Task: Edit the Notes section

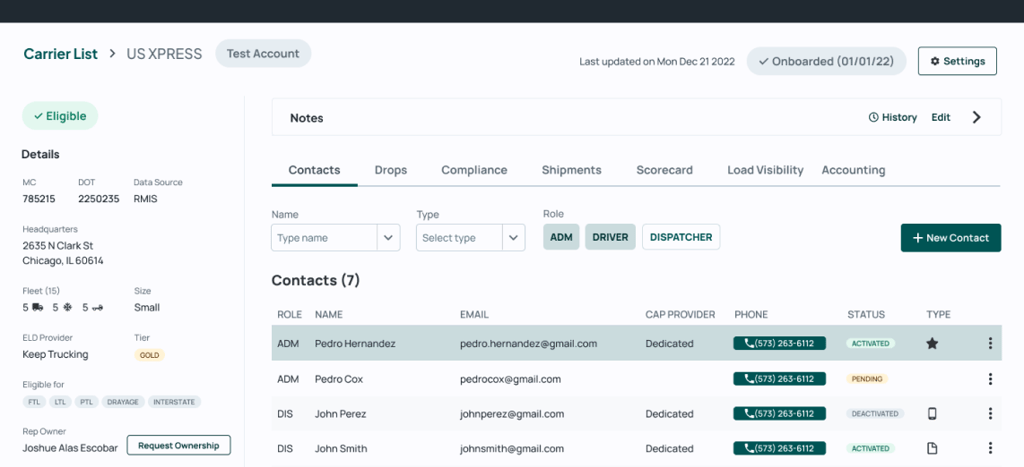Action: tap(940, 118)
